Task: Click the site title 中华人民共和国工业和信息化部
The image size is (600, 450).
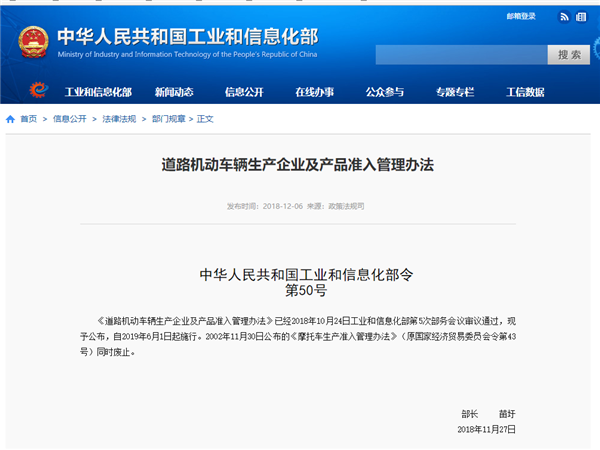Action: (188, 37)
